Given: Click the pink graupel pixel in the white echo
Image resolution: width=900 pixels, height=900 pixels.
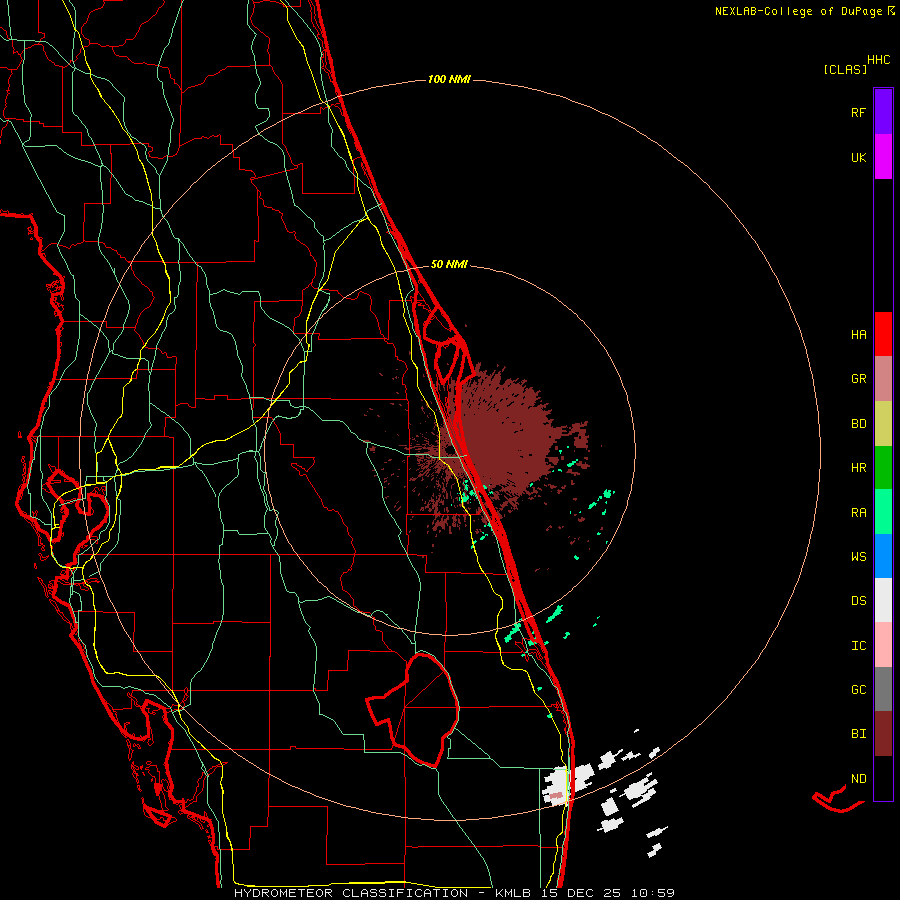Looking at the screenshot, I should (x=556, y=796).
